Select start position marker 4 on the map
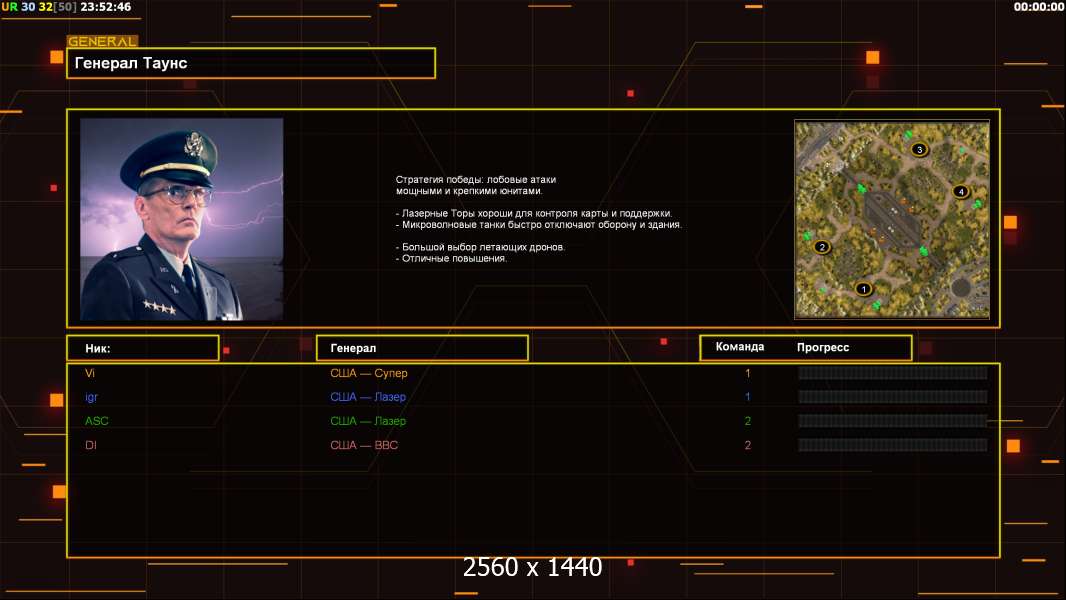Image resolution: width=1066 pixels, height=600 pixels. pyautogui.click(x=961, y=192)
